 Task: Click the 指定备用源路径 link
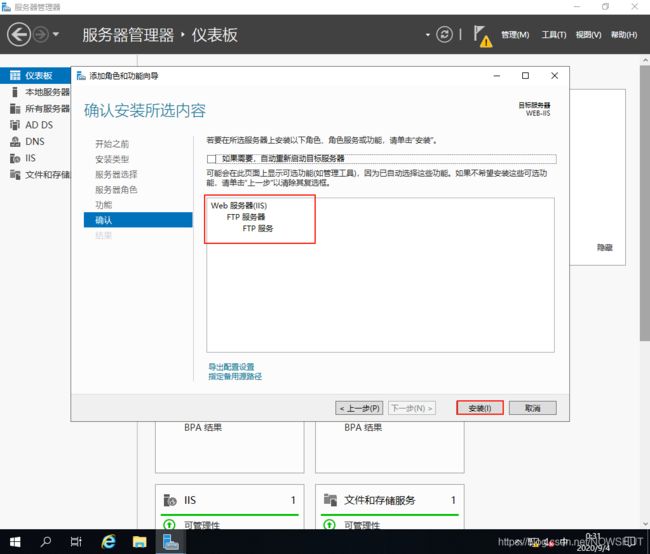coord(235,376)
